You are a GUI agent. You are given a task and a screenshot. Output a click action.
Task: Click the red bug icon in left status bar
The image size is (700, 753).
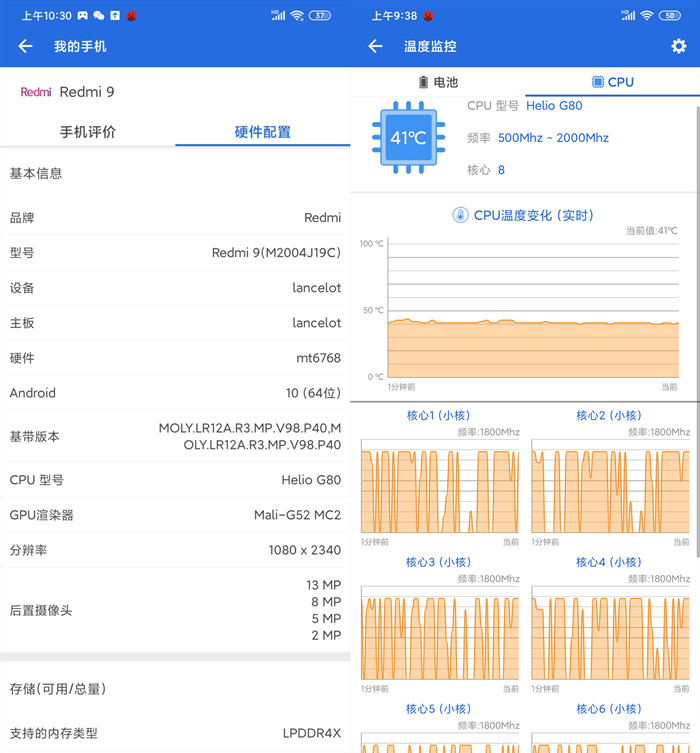pyautogui.click(x=131, y=16)
